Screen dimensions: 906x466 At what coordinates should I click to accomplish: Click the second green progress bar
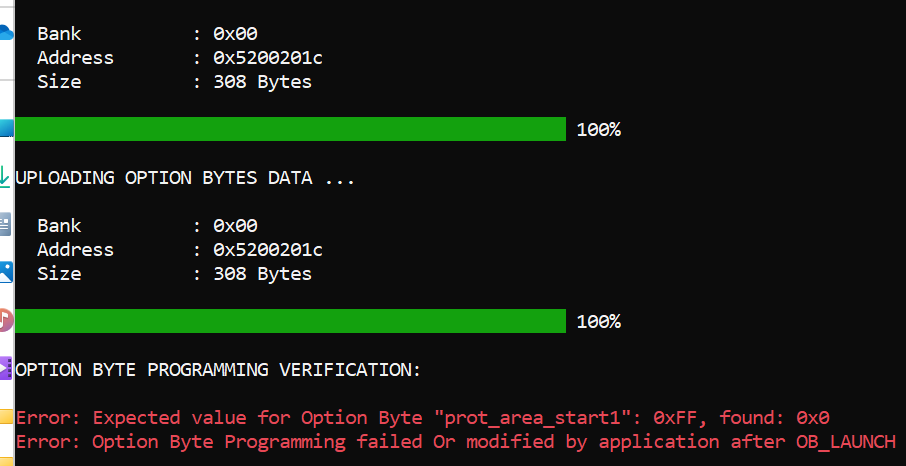point(291,321)
